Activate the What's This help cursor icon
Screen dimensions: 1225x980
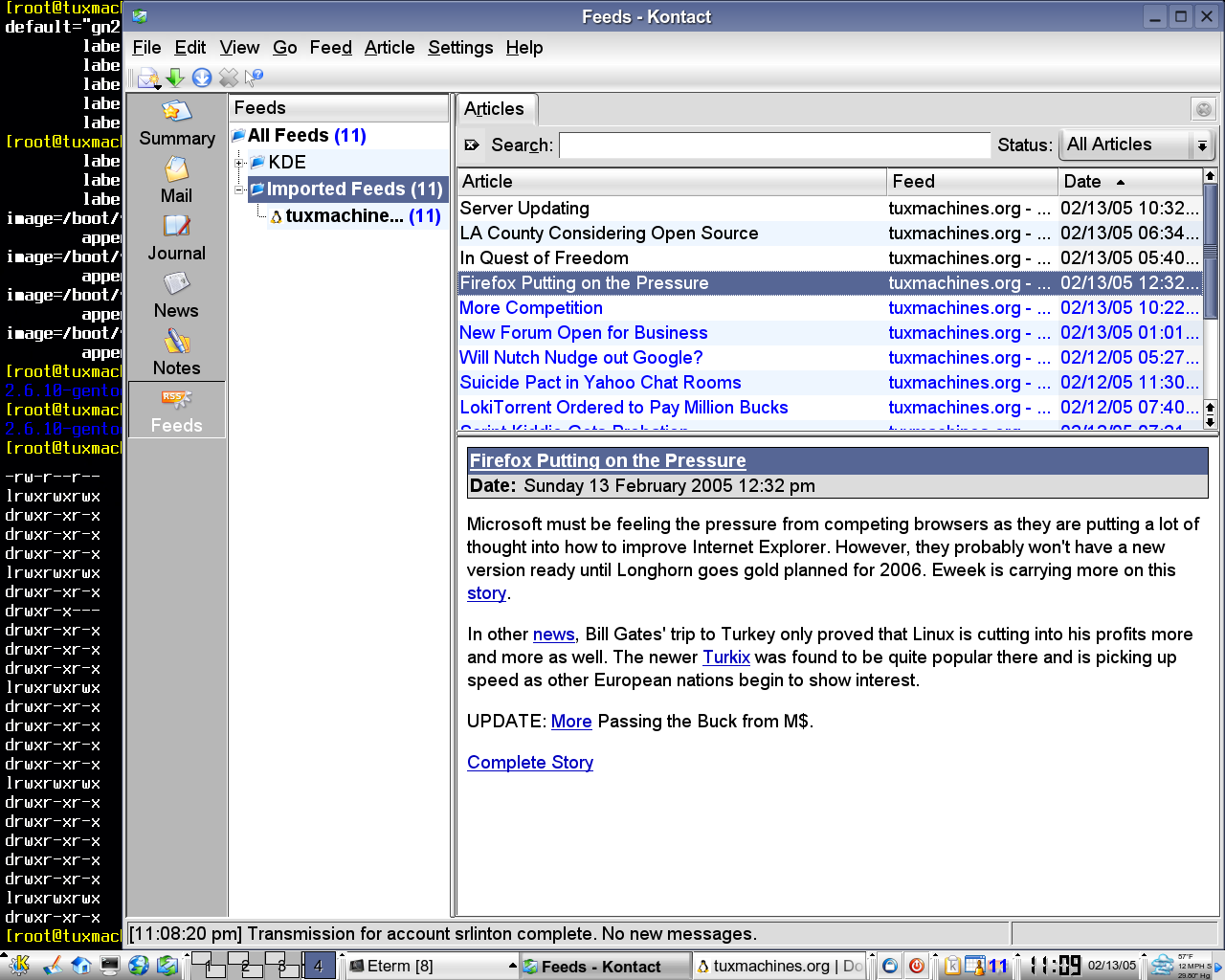click(255, 78)
